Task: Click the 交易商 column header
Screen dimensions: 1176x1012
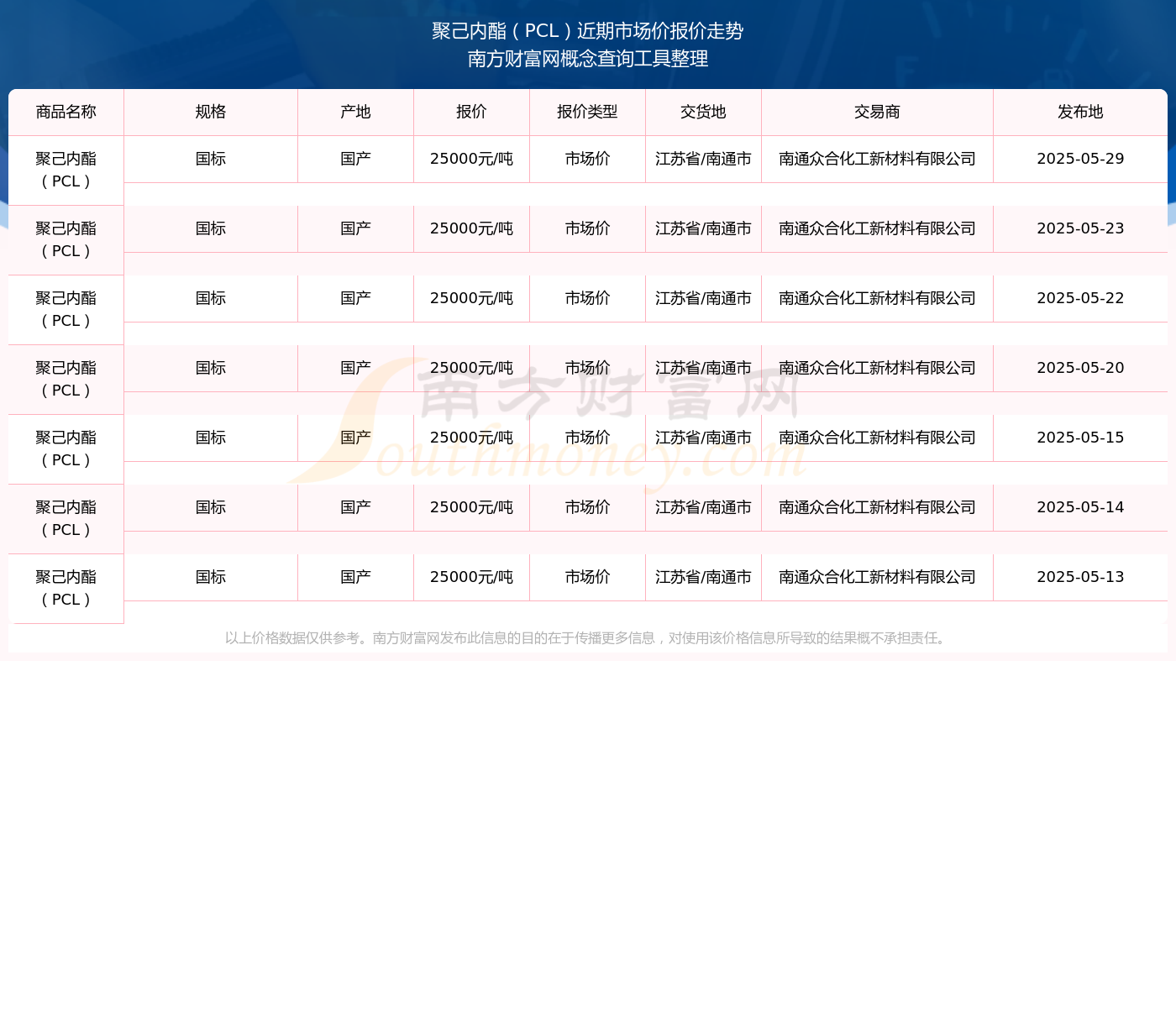Action: 877,112
